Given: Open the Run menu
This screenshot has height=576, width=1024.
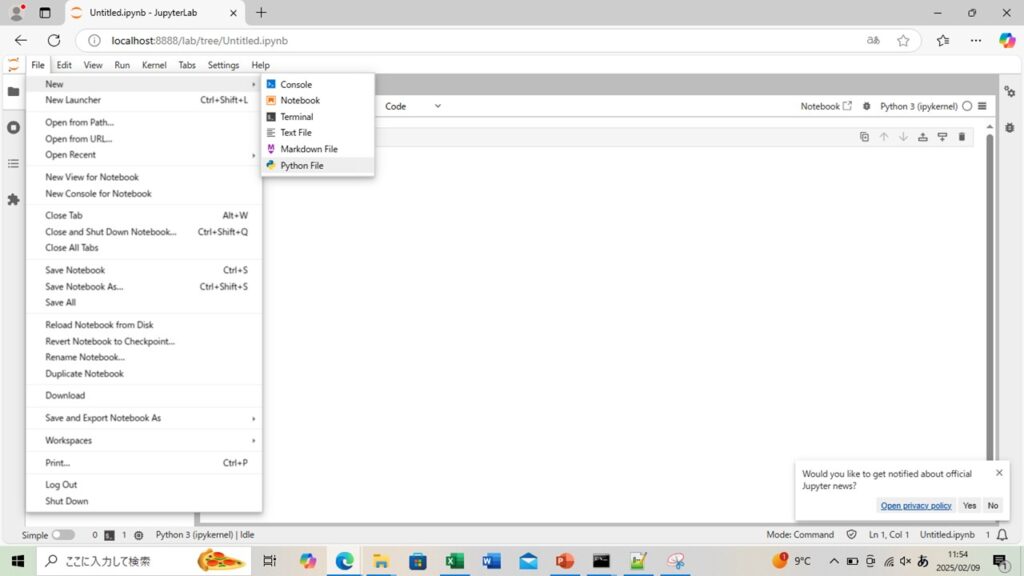Looking at the screenshot, I should [x=122, y=65].
